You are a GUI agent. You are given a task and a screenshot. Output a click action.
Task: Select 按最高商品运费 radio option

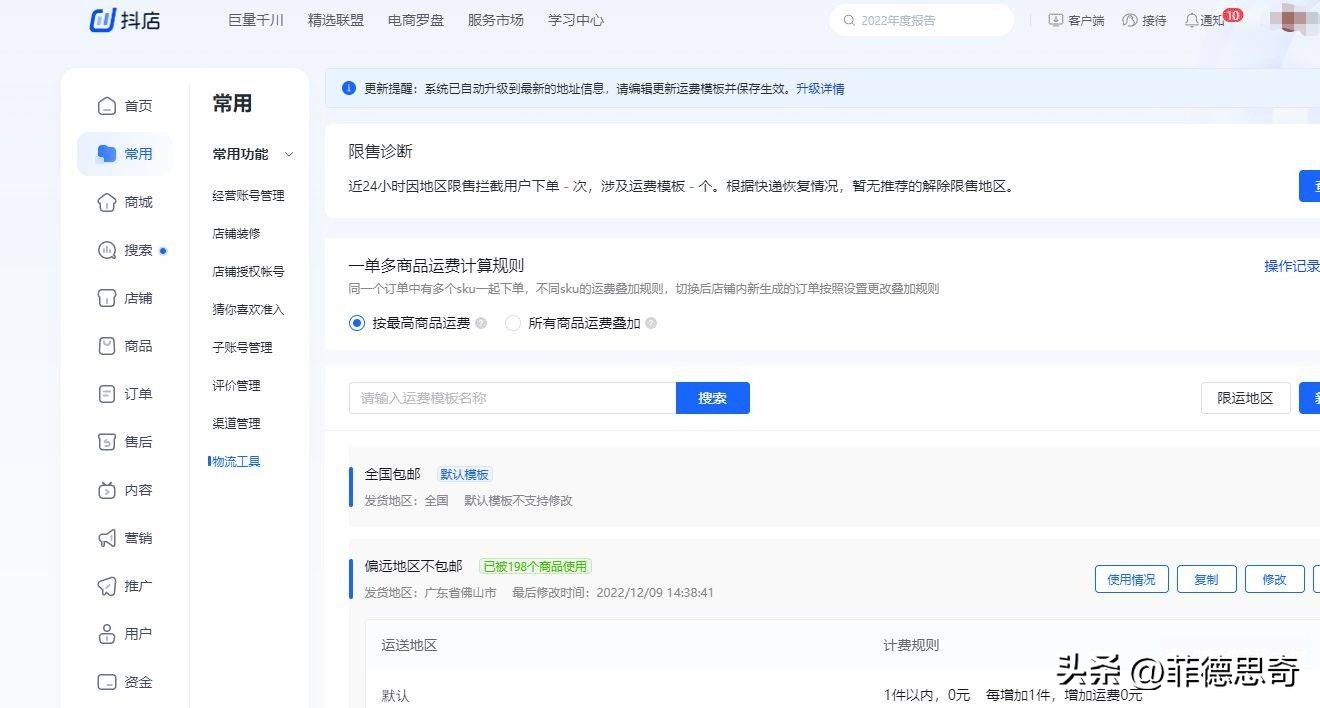[357, 323]
